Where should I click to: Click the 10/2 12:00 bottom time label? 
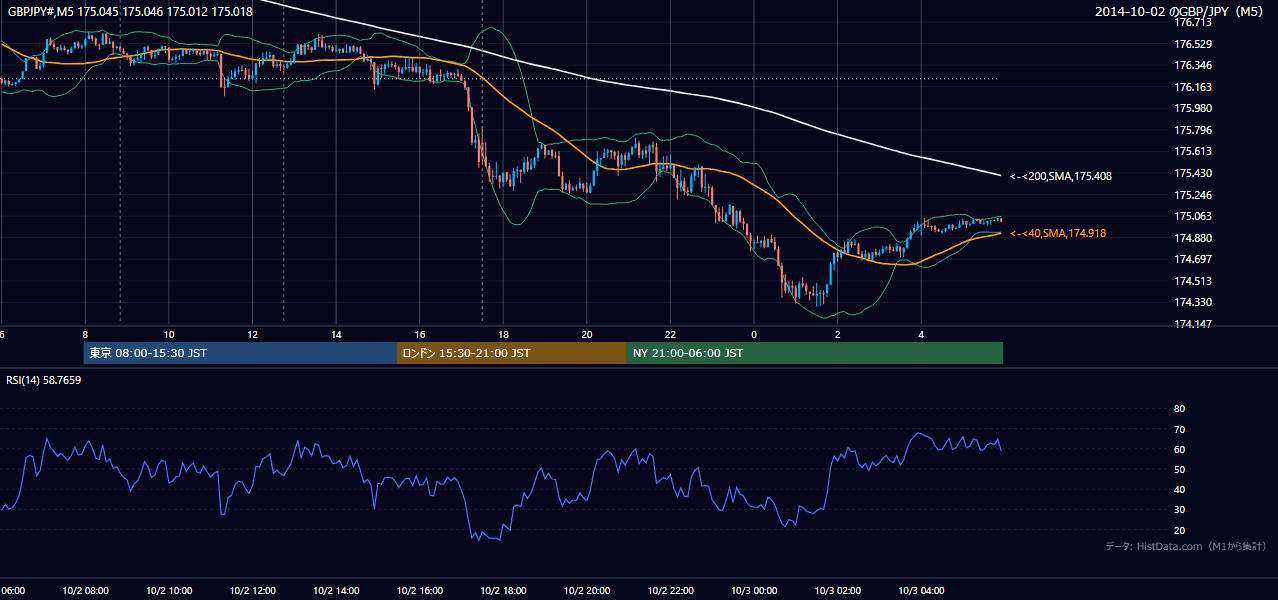click(252, 591)
